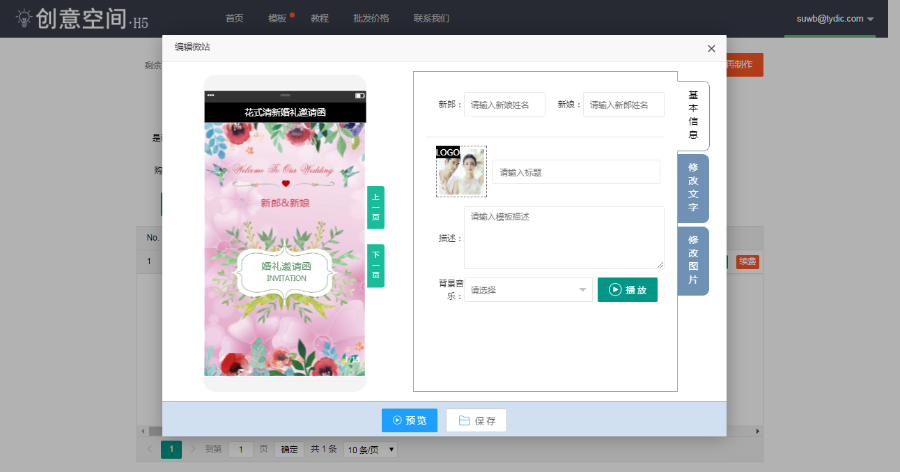This screenshot has width=900, height=472.
Task: Click the 预览 preview button
Action: [x=409, y=420]
